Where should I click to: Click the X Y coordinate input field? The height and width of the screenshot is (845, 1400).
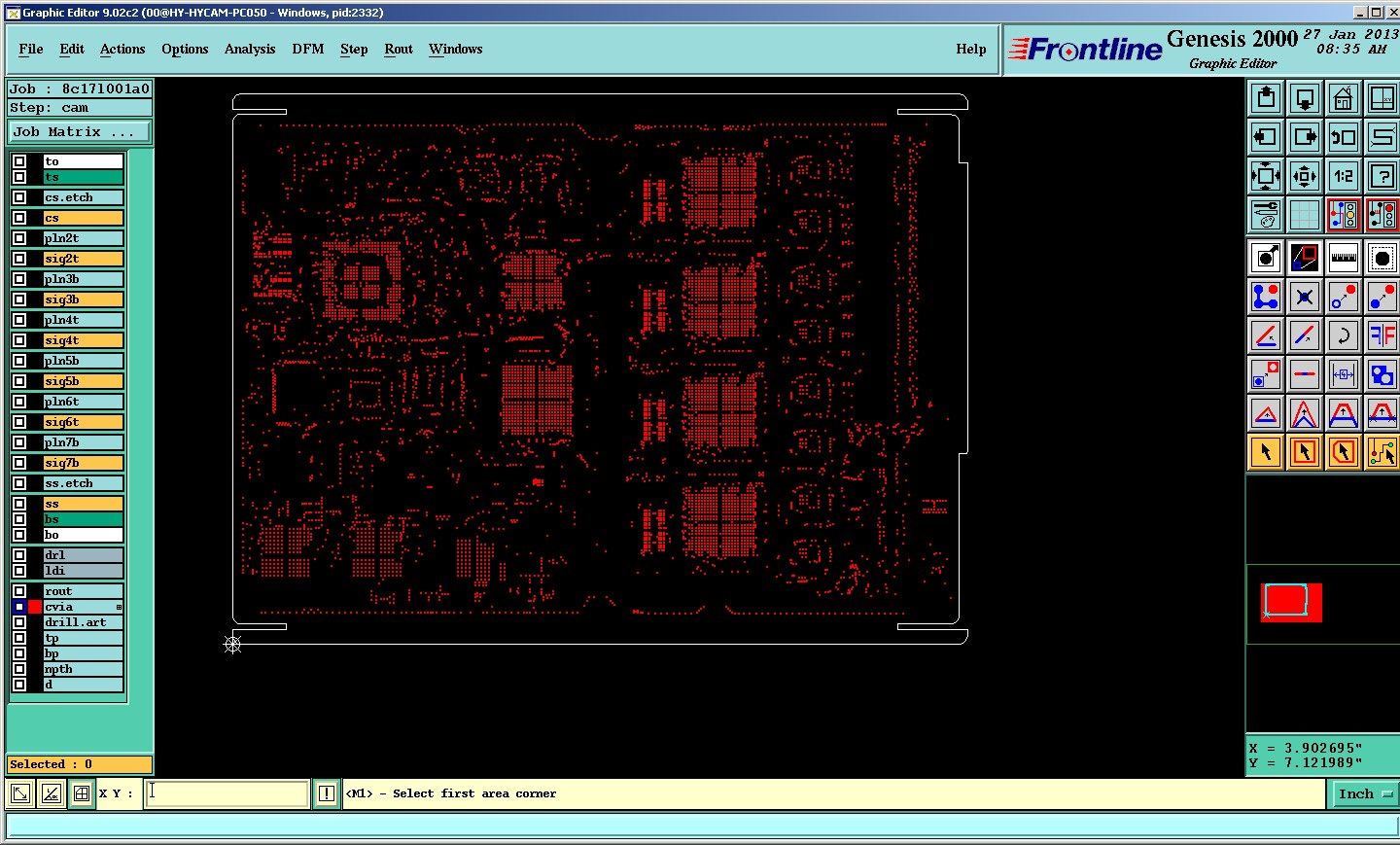click(227, 793)
